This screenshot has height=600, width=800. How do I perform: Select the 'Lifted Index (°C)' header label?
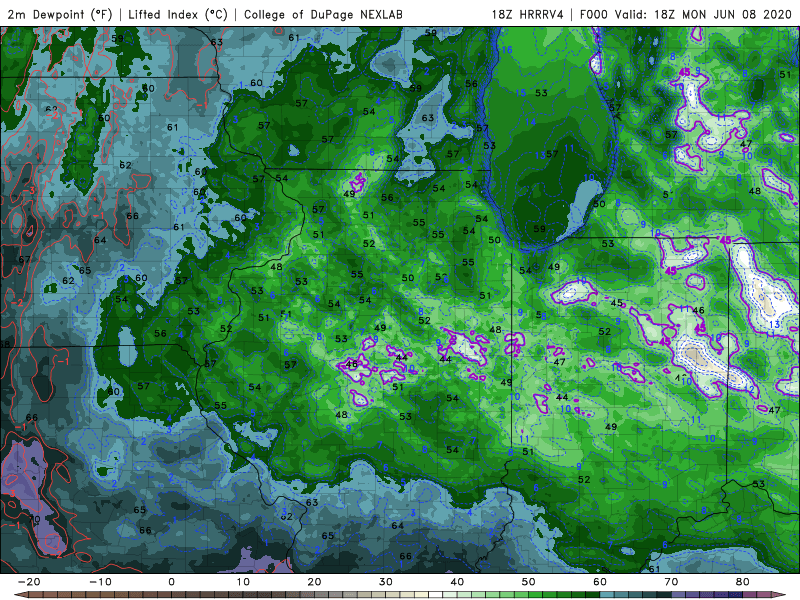178,14
